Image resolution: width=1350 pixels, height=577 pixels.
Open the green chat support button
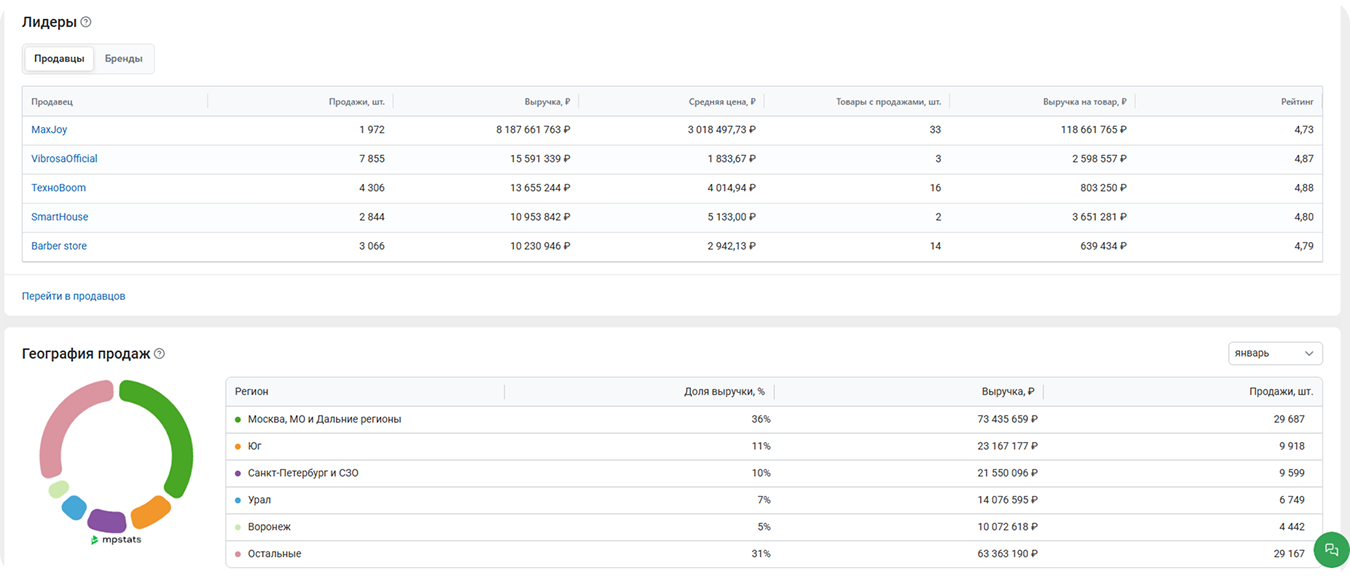1331,549
